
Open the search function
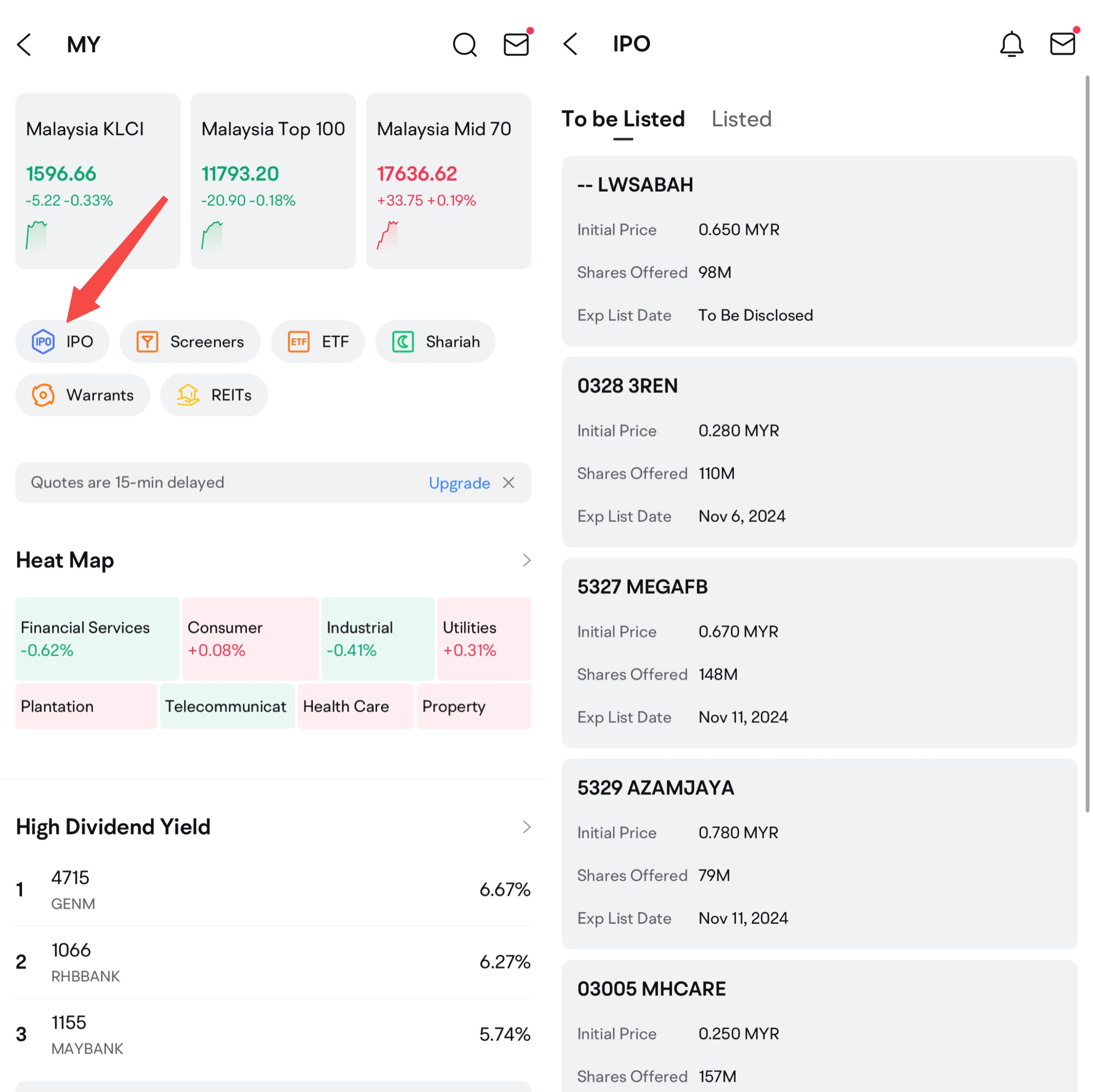click(464, 44)
